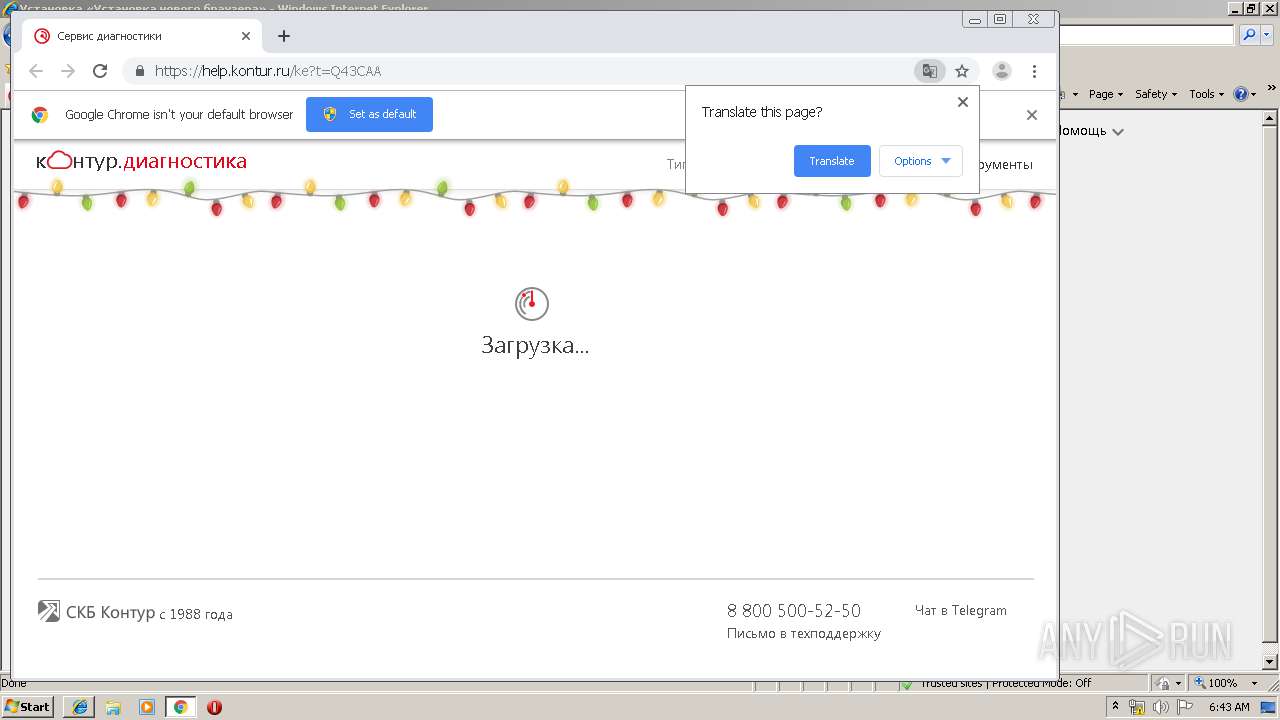This screenshot has width=1280, height=720.
Task: Open the Чат в Telegram link
Action: 961,610
